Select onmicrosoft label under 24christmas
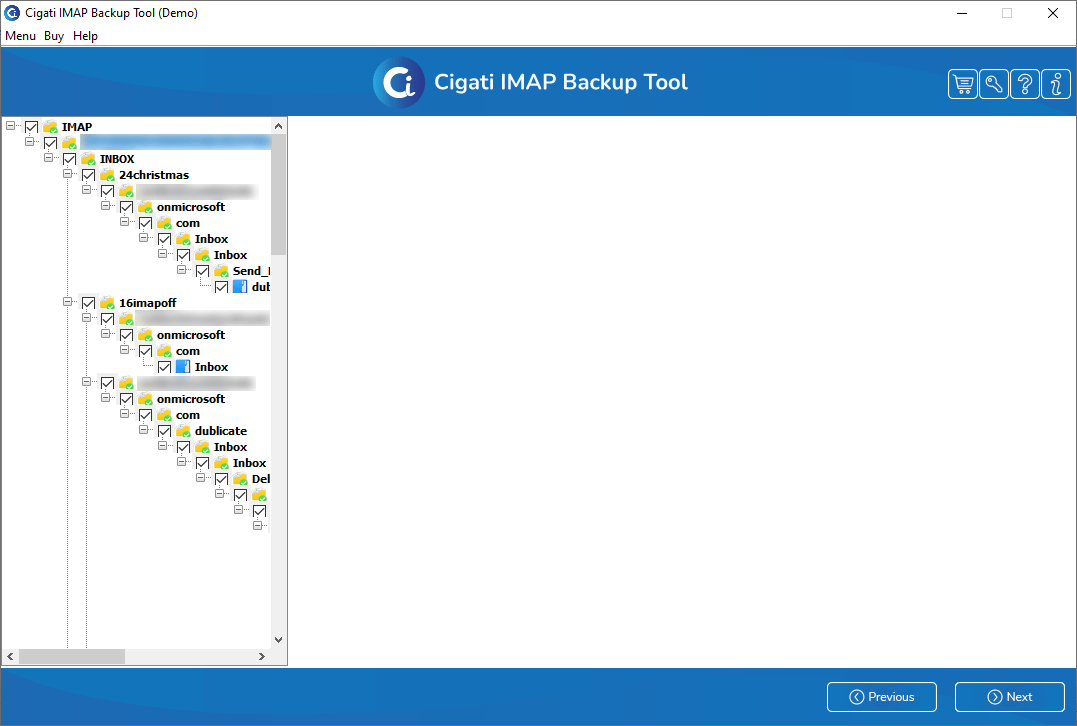This screenshot has height=726, width=1077. (191, 207)
